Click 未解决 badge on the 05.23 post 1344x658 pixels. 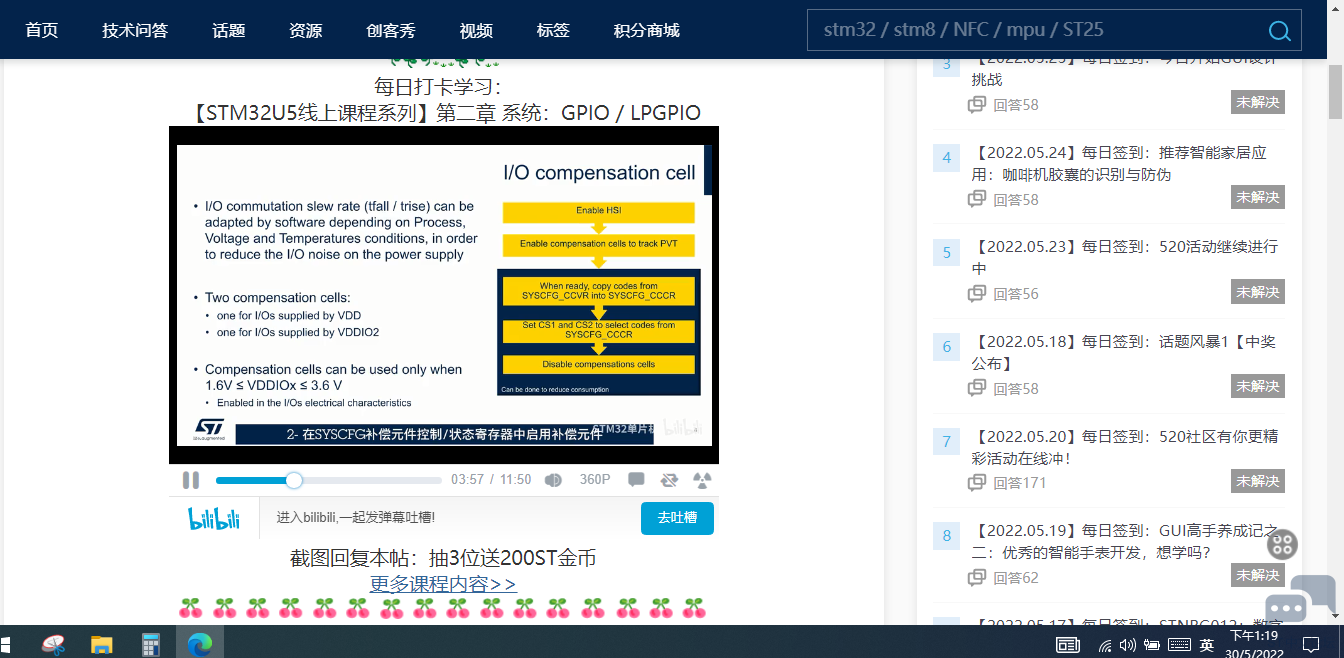pyautogui.click(x=1257, y=291)
